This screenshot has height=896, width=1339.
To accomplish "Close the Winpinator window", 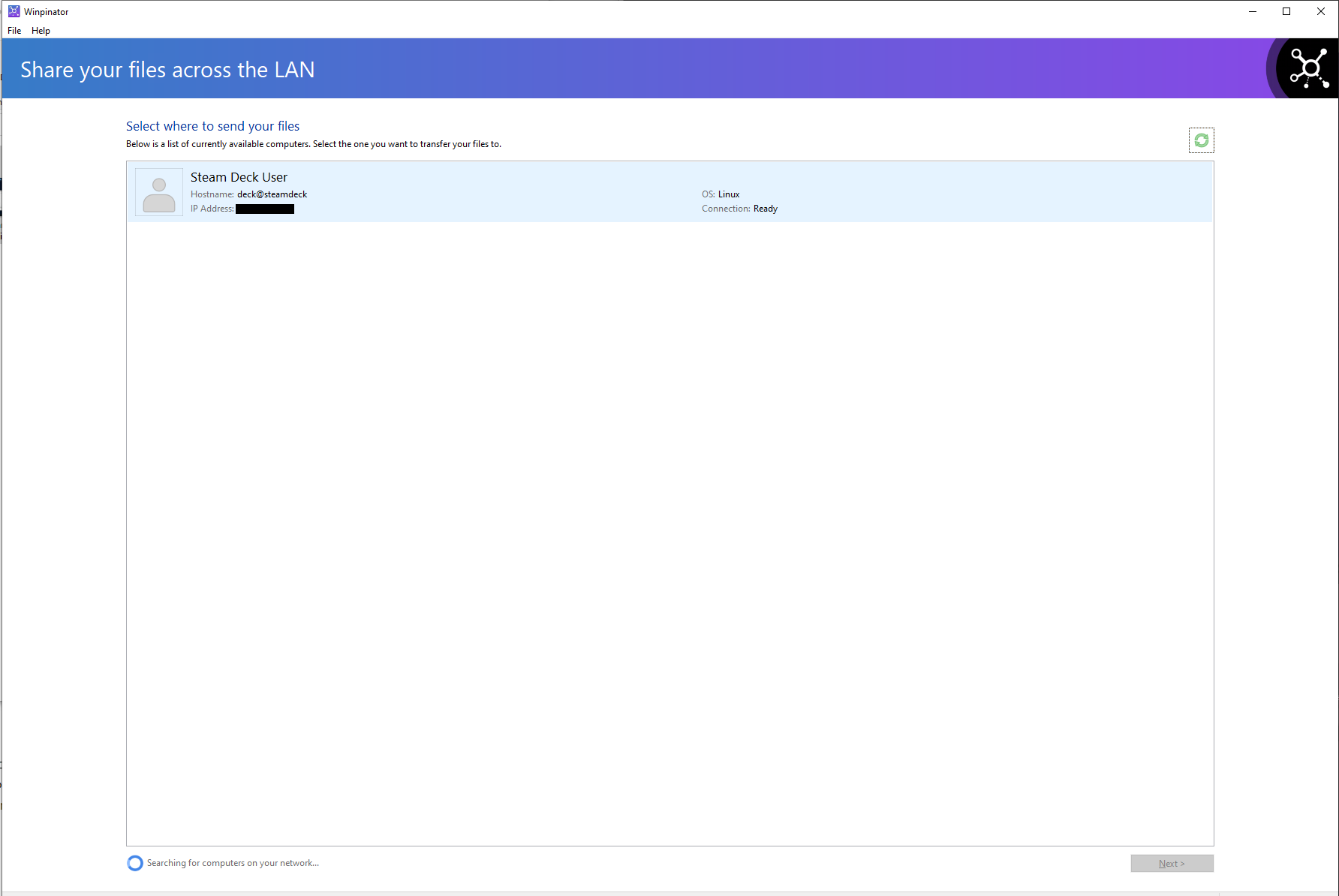I will point(1321,11).
